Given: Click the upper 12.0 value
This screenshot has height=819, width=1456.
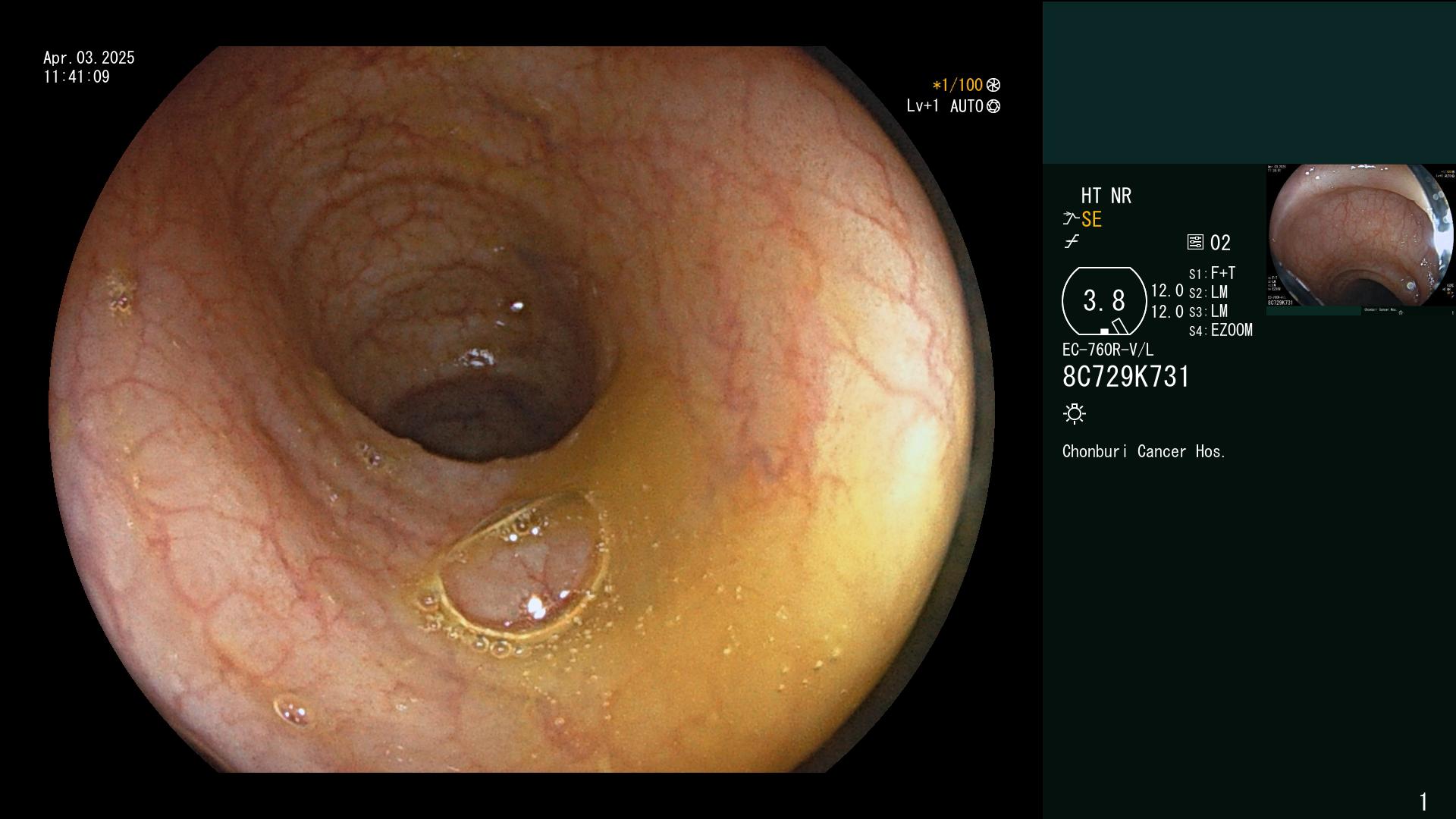Looking at the screenshot, I should point(1167,291).
